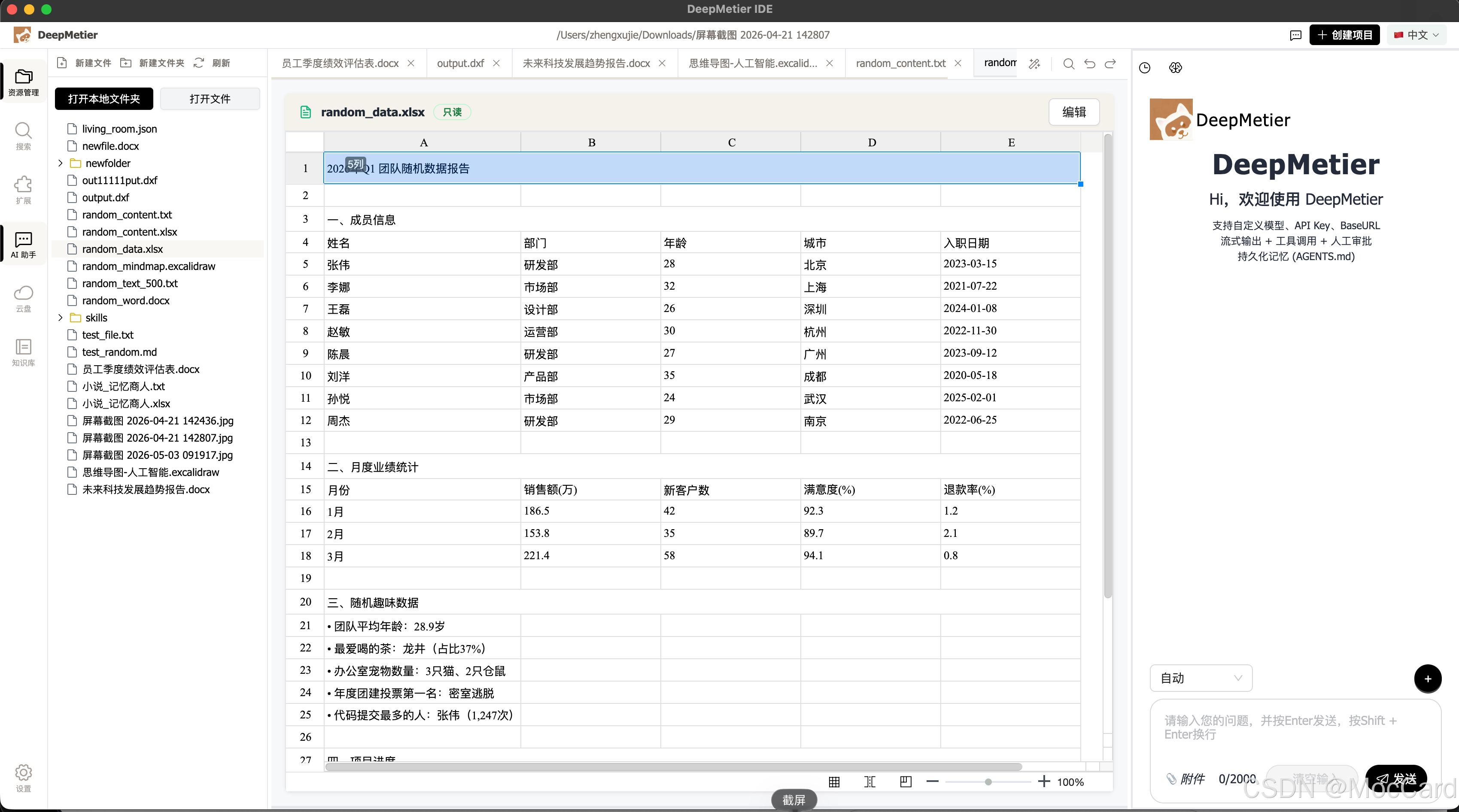1459x812 pixels.
Task: Switch to random_content.txt tab
Action: click(x=900, y=64)
